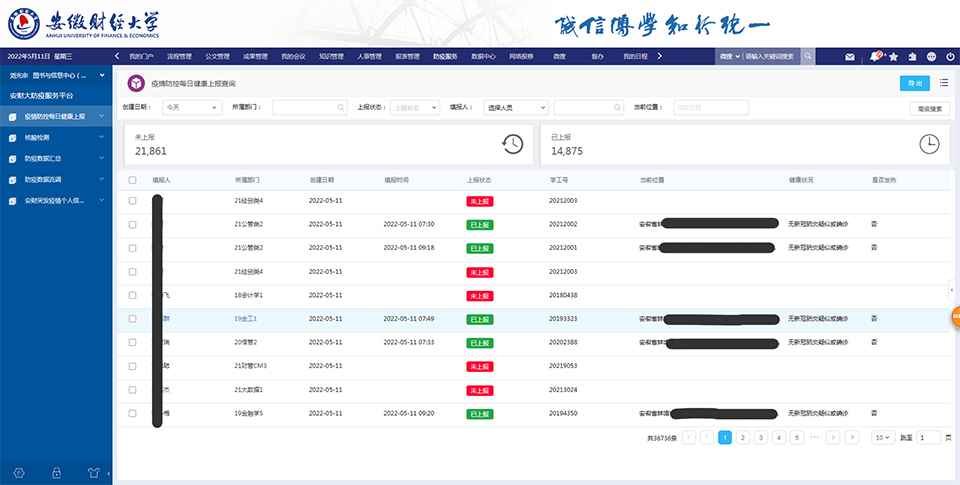Open the list view menu icon beside 导出
The height and width of the screenshot is (485, 960).
pyautogui.click(x=943, y=83)
